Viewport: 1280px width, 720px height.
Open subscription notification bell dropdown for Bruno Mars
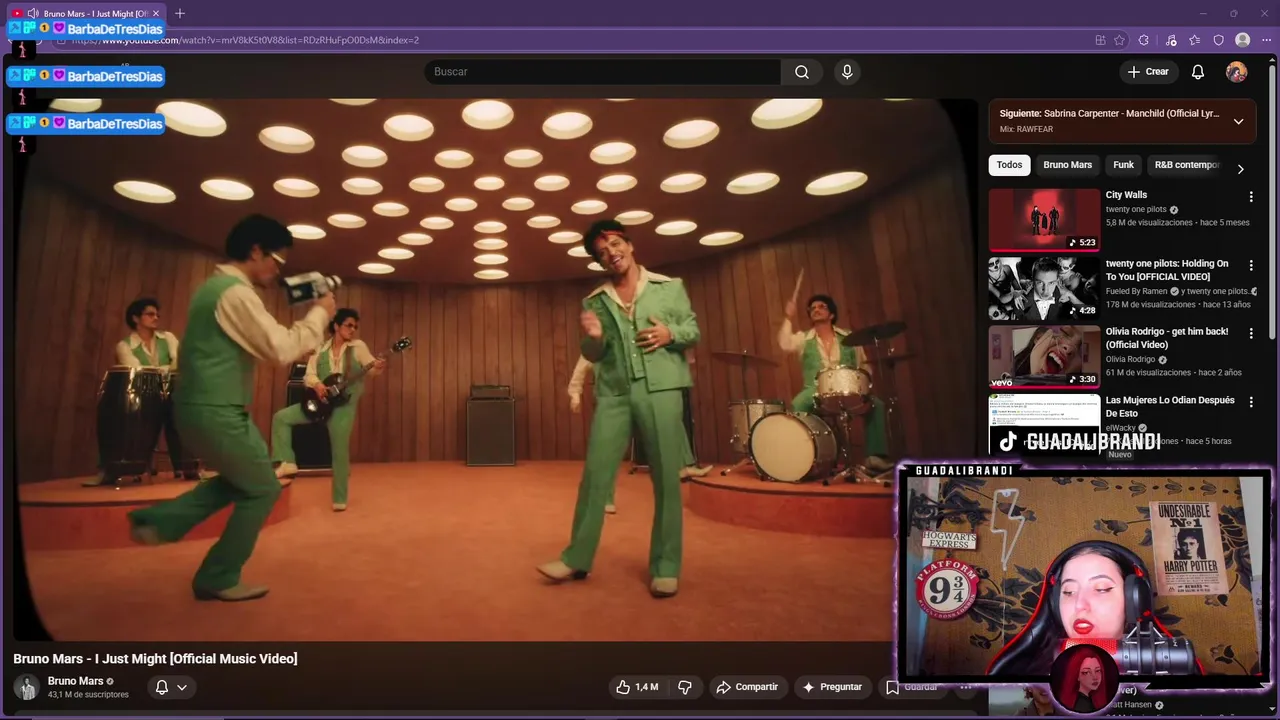[x=170, y=687]
